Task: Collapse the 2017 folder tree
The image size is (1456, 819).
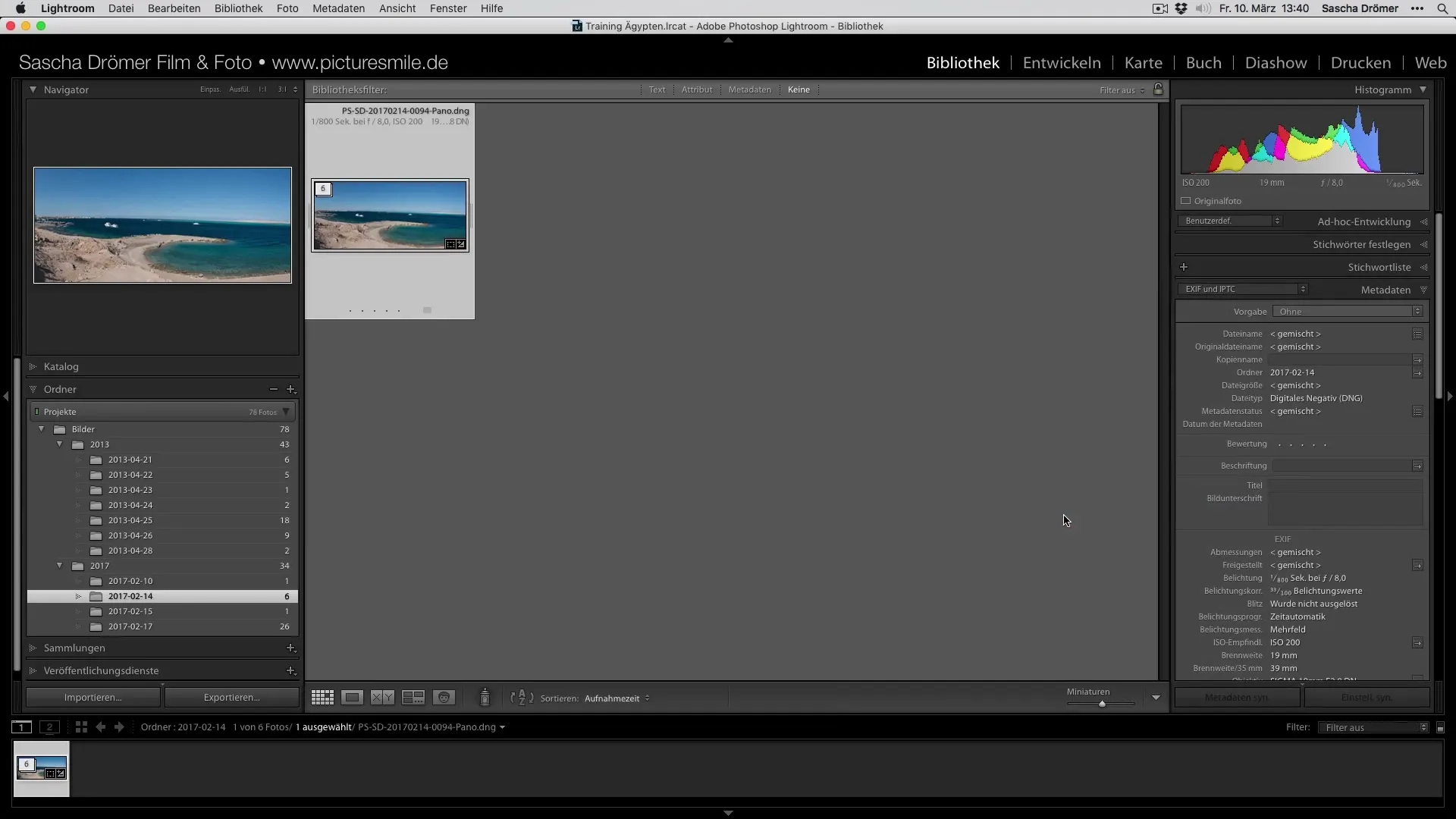Action: pyautogui.click(x=60, y=566)
